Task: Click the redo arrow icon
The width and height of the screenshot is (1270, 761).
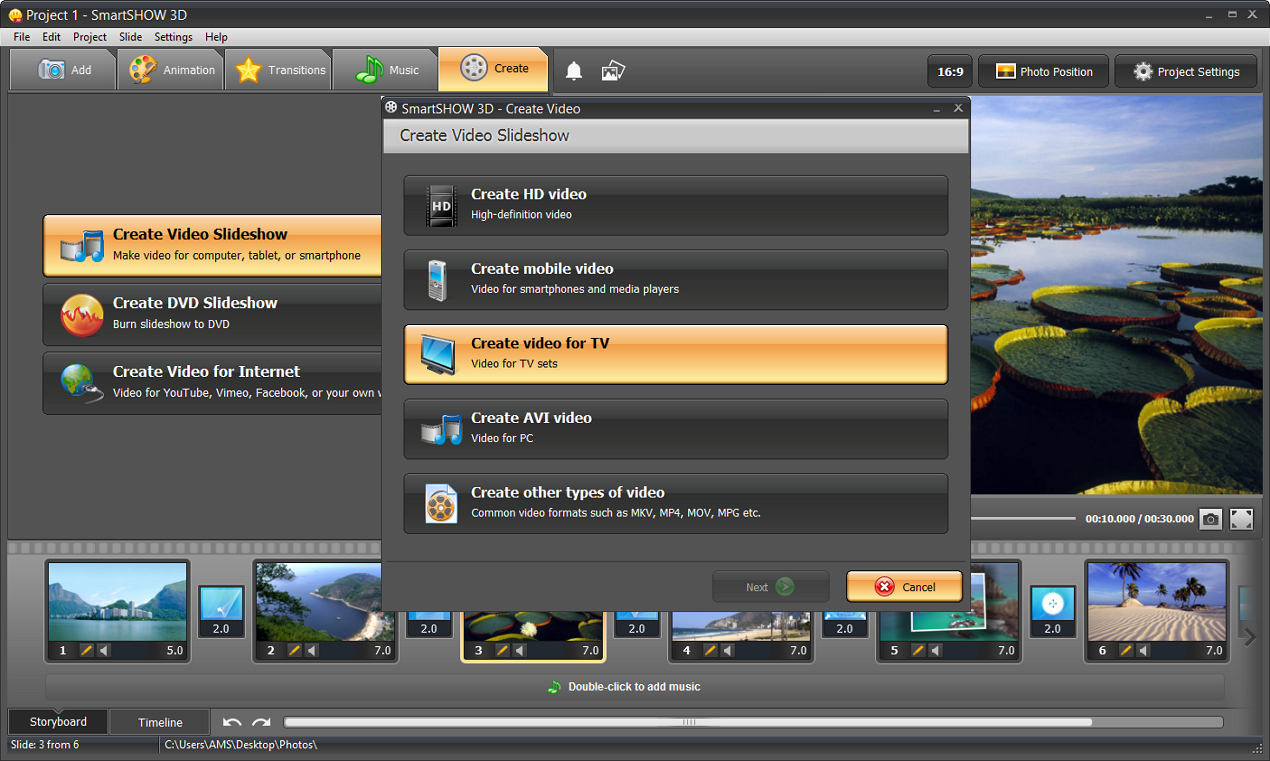Action: point(261,721)
